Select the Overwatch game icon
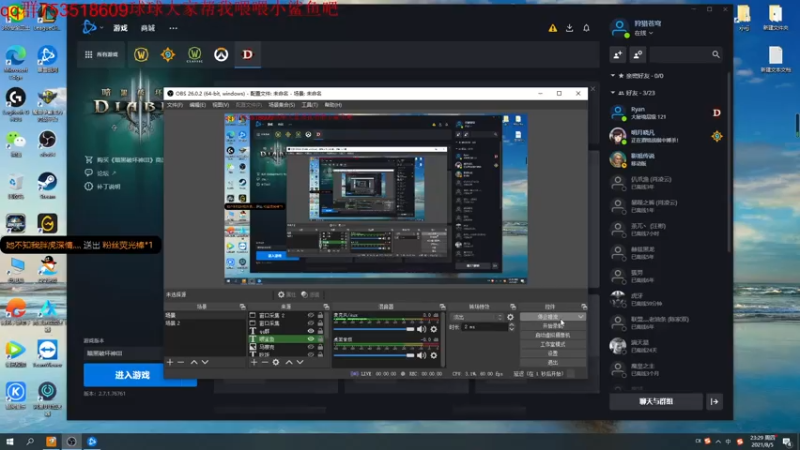The width and height of the screenshot is (800, 450). coord(221,55)
